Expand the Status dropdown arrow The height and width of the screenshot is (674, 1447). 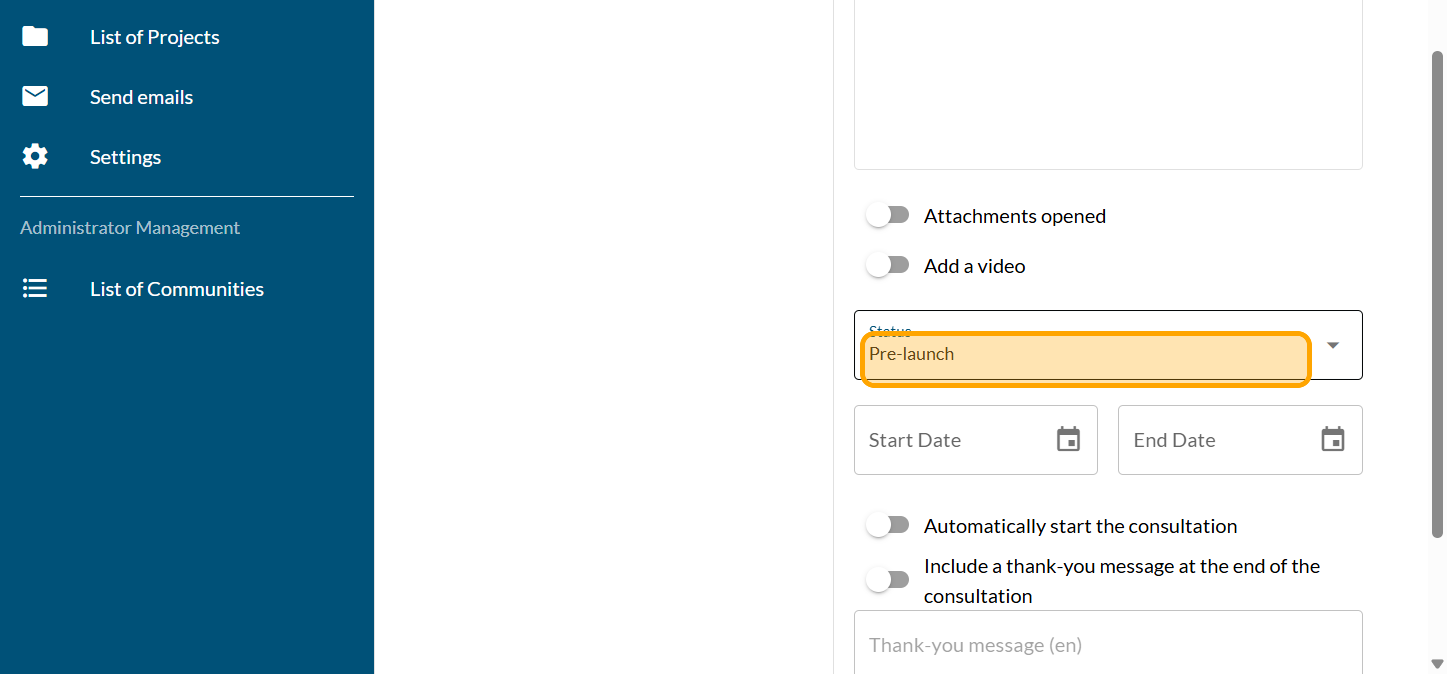pyautogui.click(x=1332, y=345)
